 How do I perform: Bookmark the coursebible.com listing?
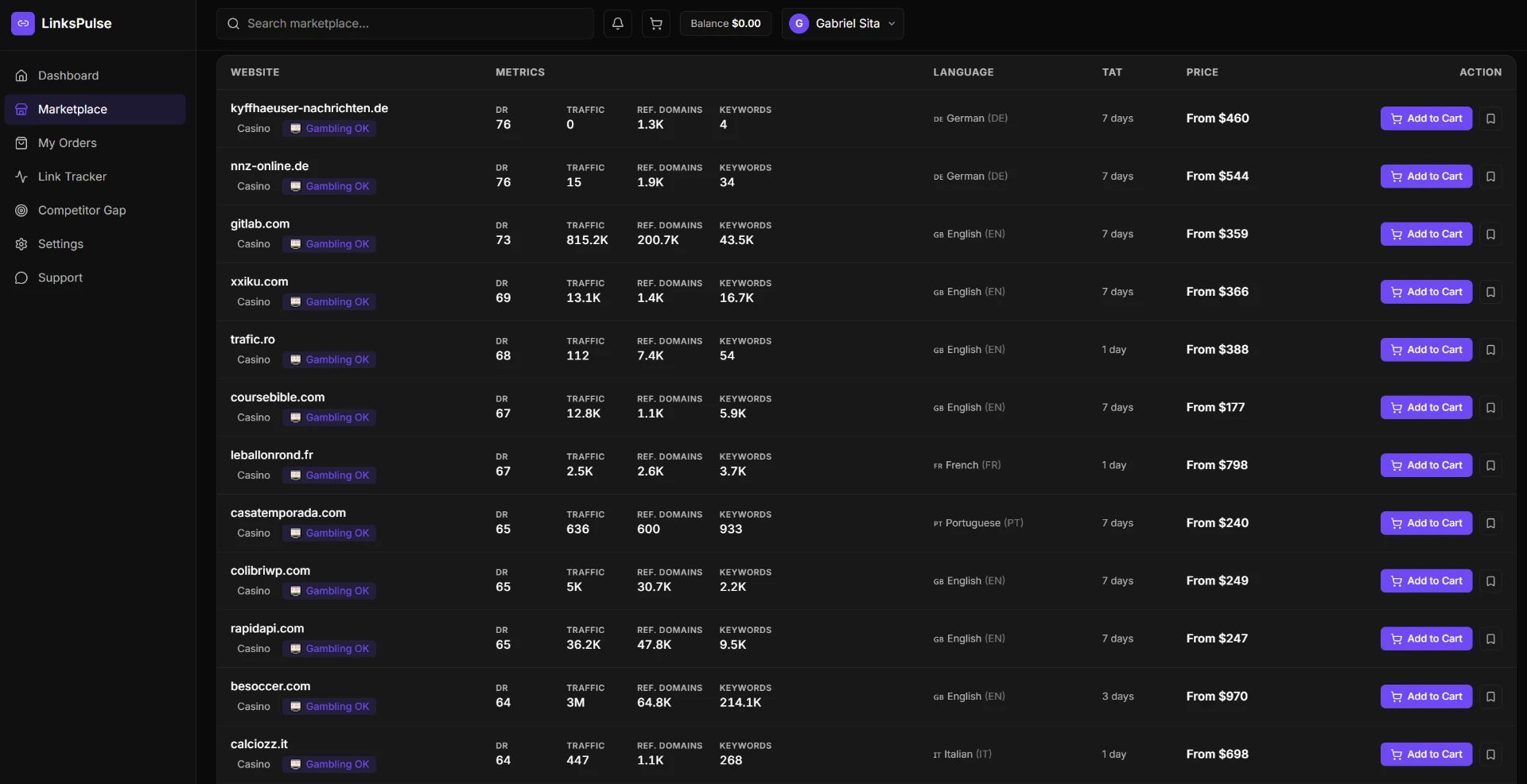tap(1491, 408)
